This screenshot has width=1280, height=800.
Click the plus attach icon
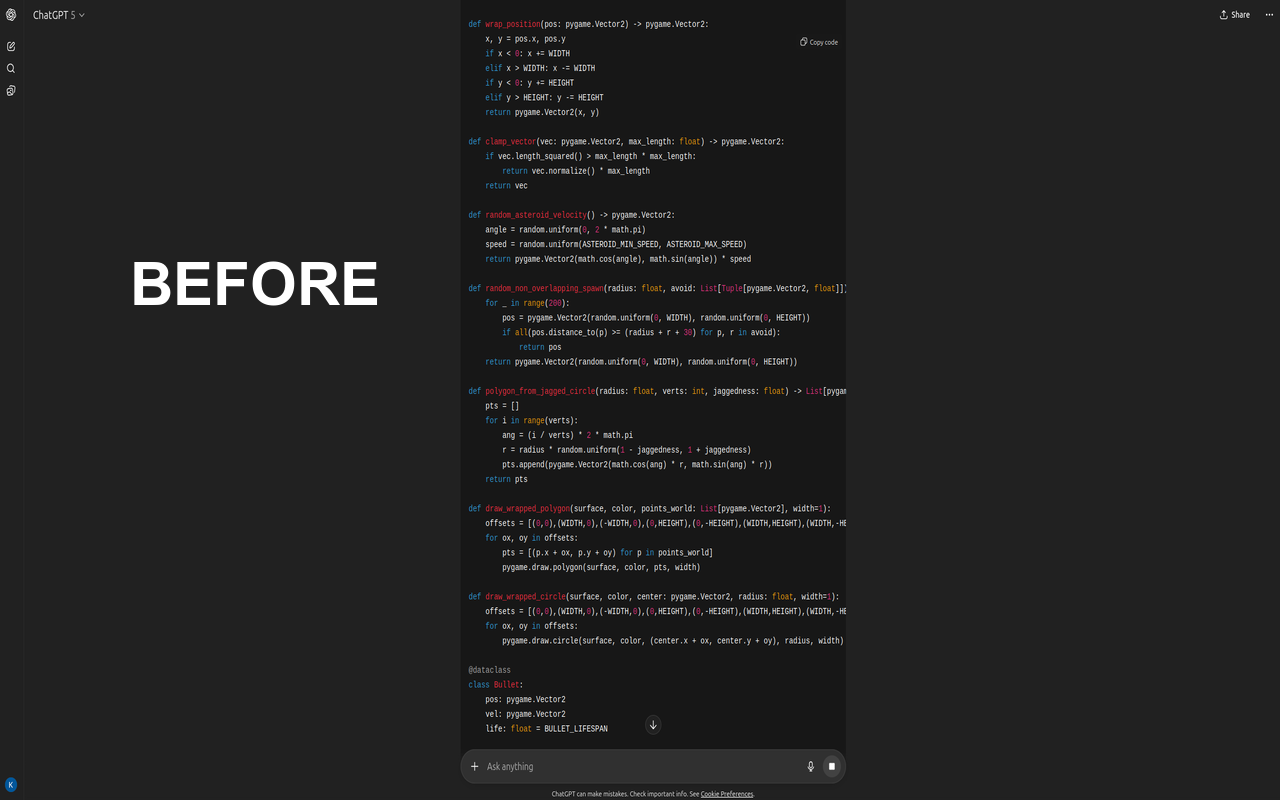(x=475, y=766)
